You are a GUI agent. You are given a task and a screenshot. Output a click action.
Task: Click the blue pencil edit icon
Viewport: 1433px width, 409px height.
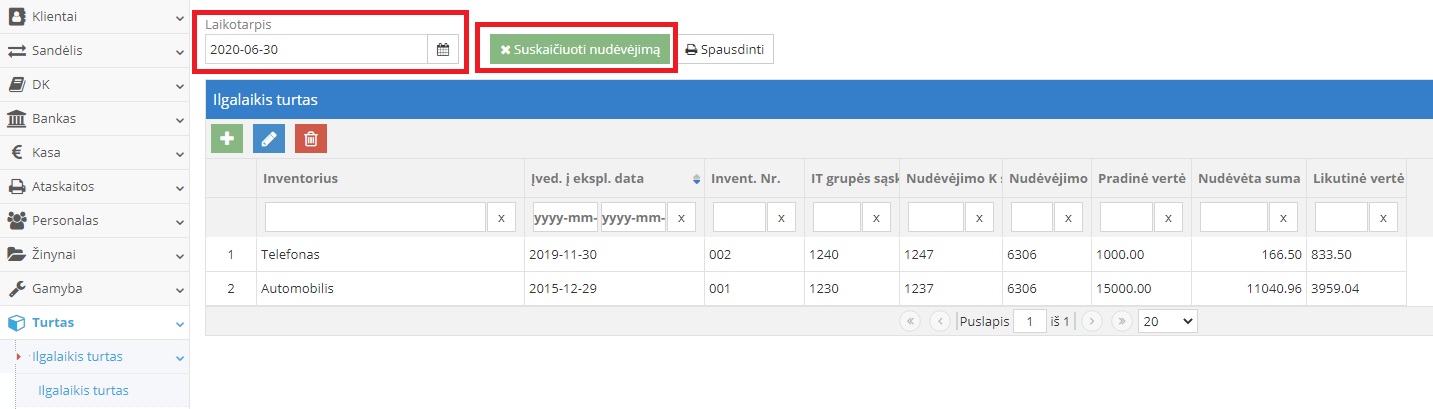269,139
